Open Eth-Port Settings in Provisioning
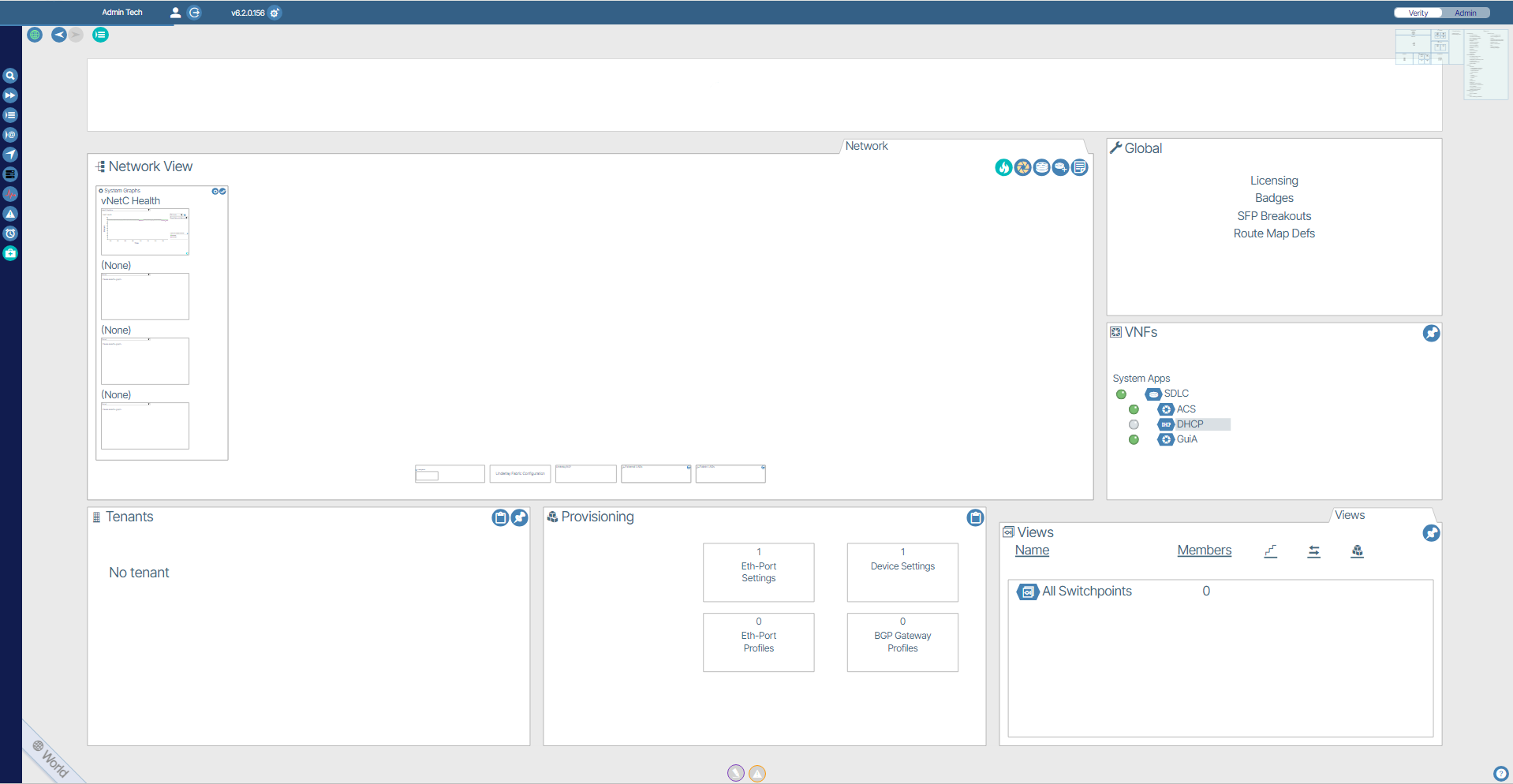The height and width of the screenshot is (784, 1513). click(x=758, y=572)
